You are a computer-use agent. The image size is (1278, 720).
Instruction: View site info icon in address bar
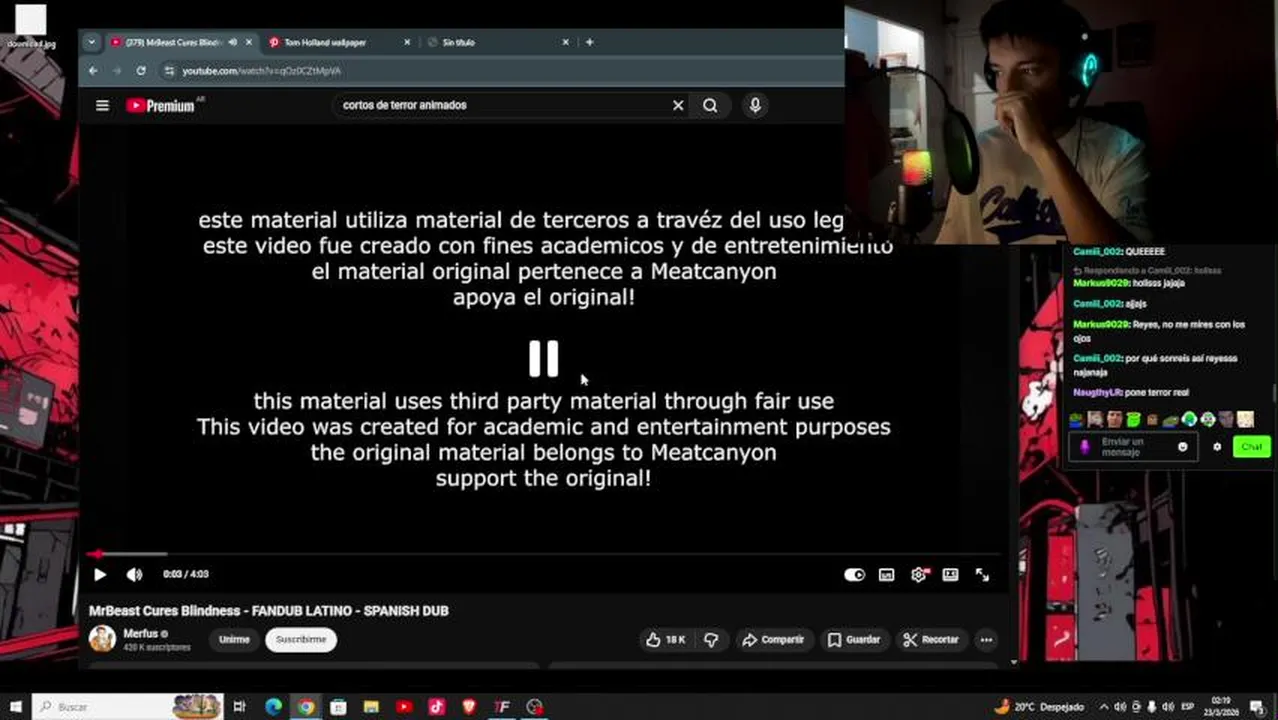(169, 71)
